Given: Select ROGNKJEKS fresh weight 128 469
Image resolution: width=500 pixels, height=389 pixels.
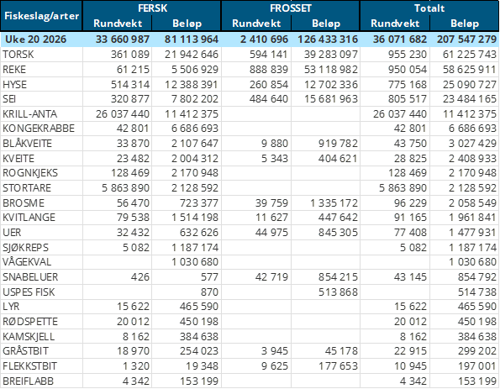Looking at the screenshot, I should click(130, 173).
